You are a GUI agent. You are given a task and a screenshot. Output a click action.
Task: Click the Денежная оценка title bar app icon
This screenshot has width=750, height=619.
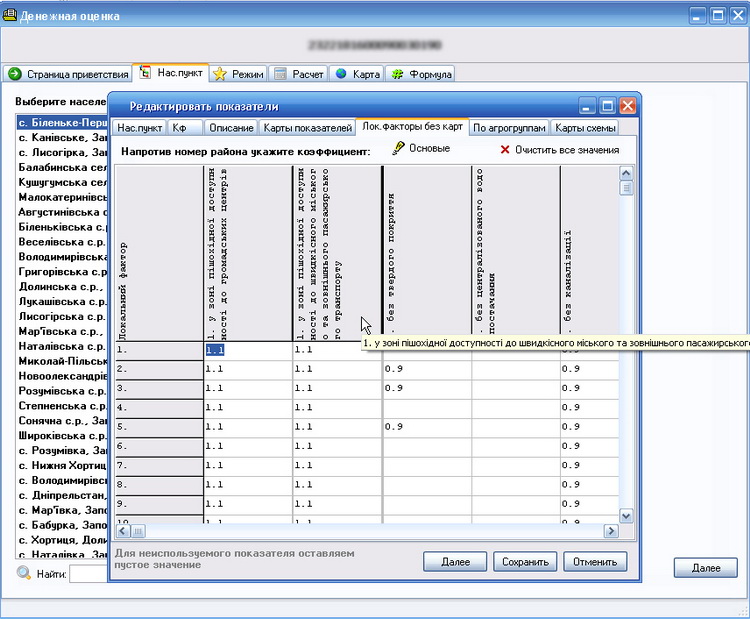pyautogui.click(x=9, y=15)
